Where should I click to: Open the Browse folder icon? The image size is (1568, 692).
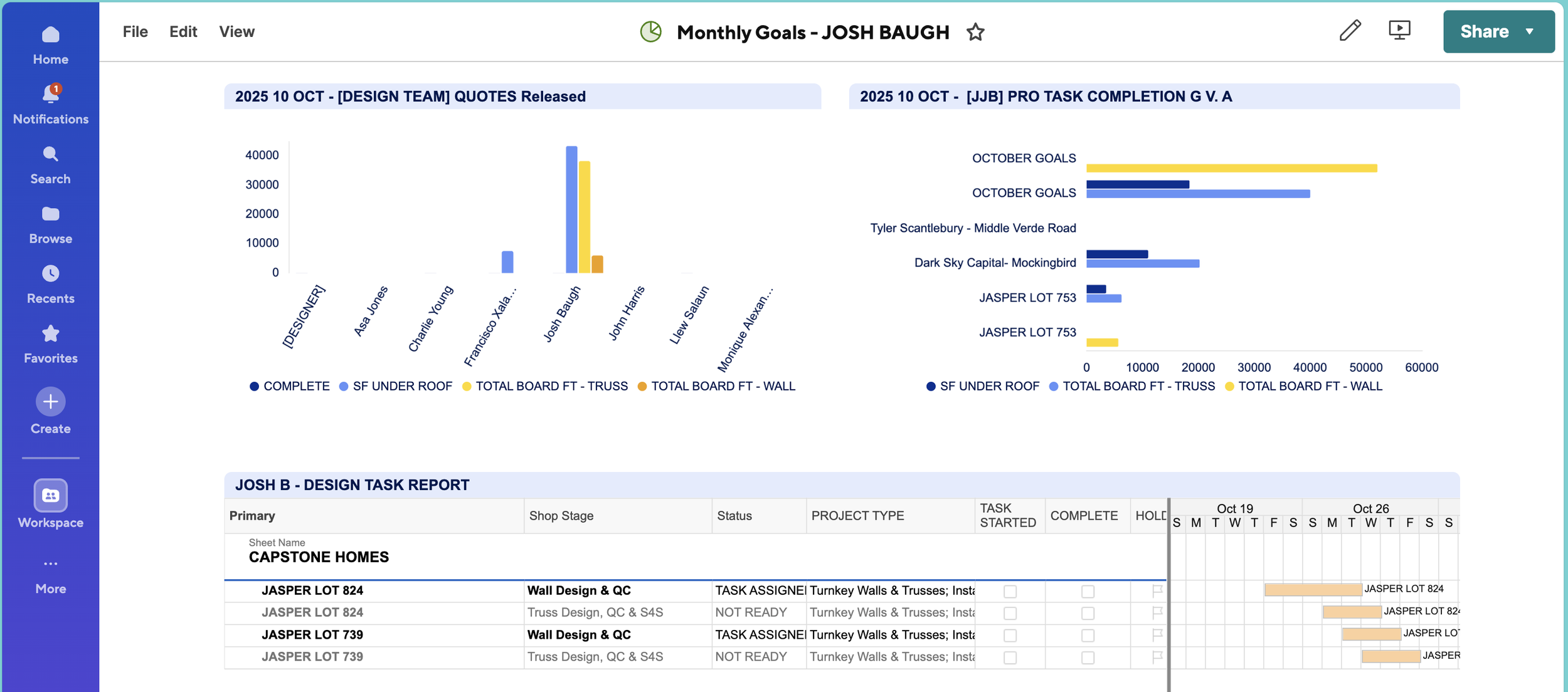(51, 214)
